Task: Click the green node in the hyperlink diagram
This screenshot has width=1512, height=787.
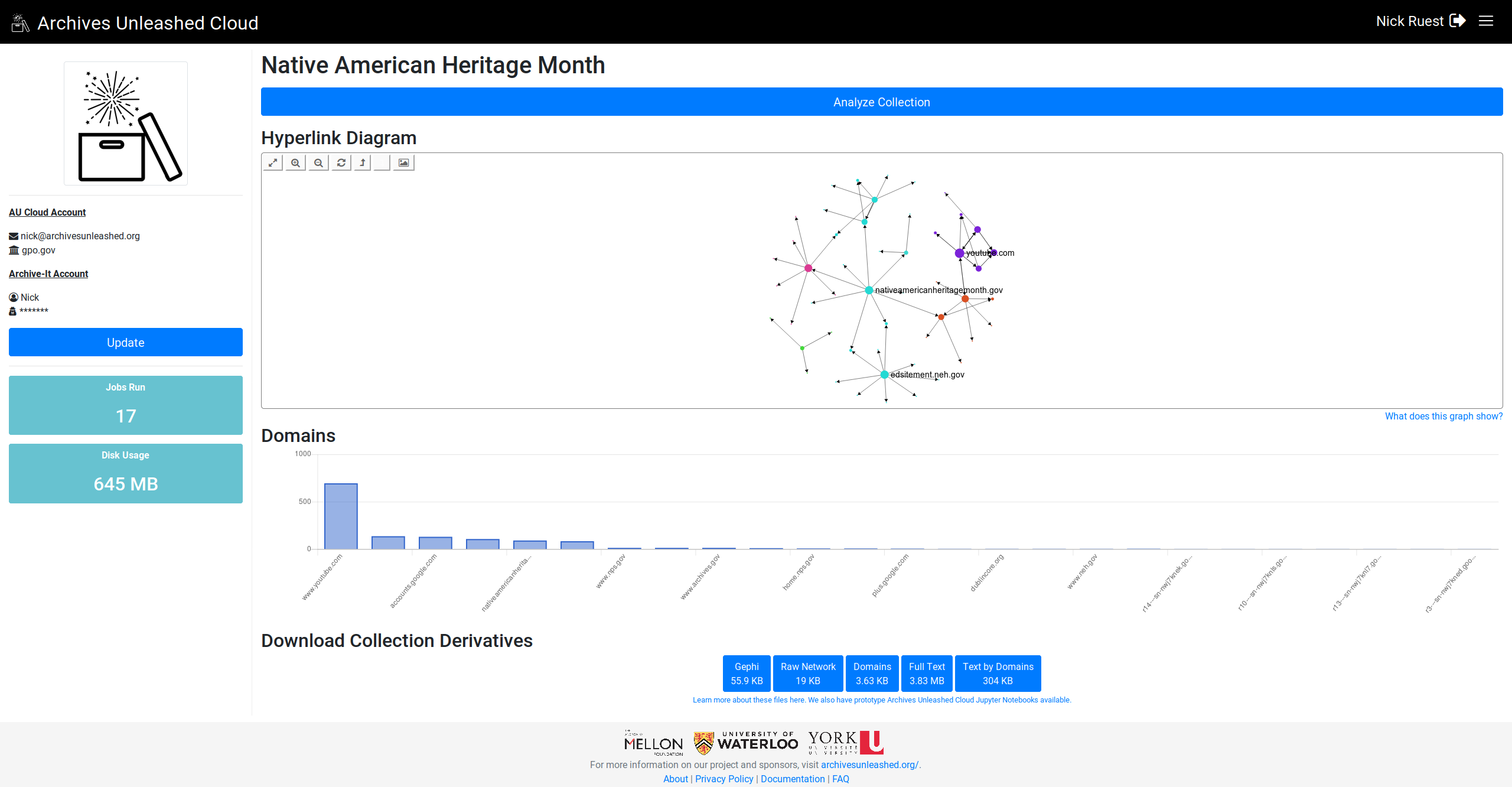Action: tap(802, 348)
